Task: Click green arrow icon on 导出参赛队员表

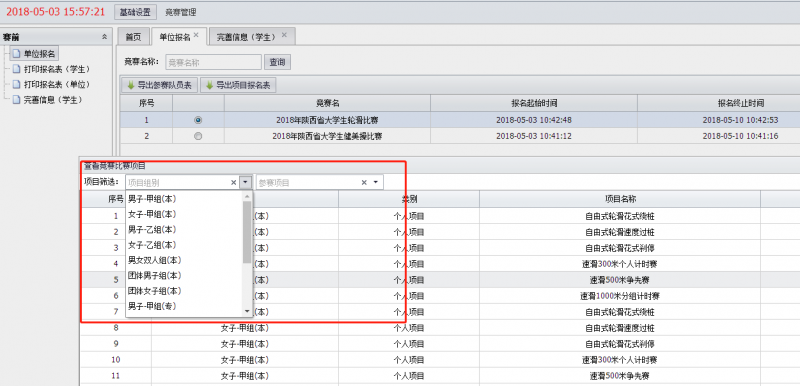Action: pyautogui.click(x=131, y=85)
